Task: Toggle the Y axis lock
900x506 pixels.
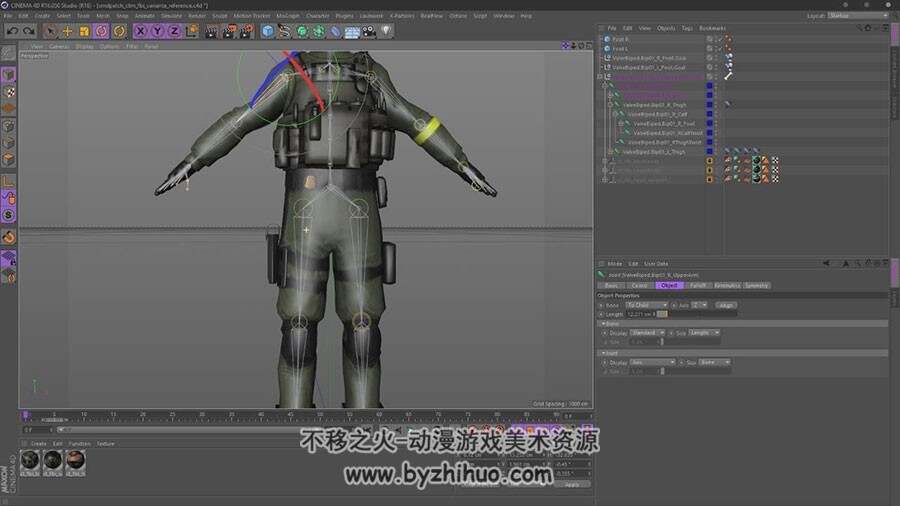Action: (x=157, y=31)
